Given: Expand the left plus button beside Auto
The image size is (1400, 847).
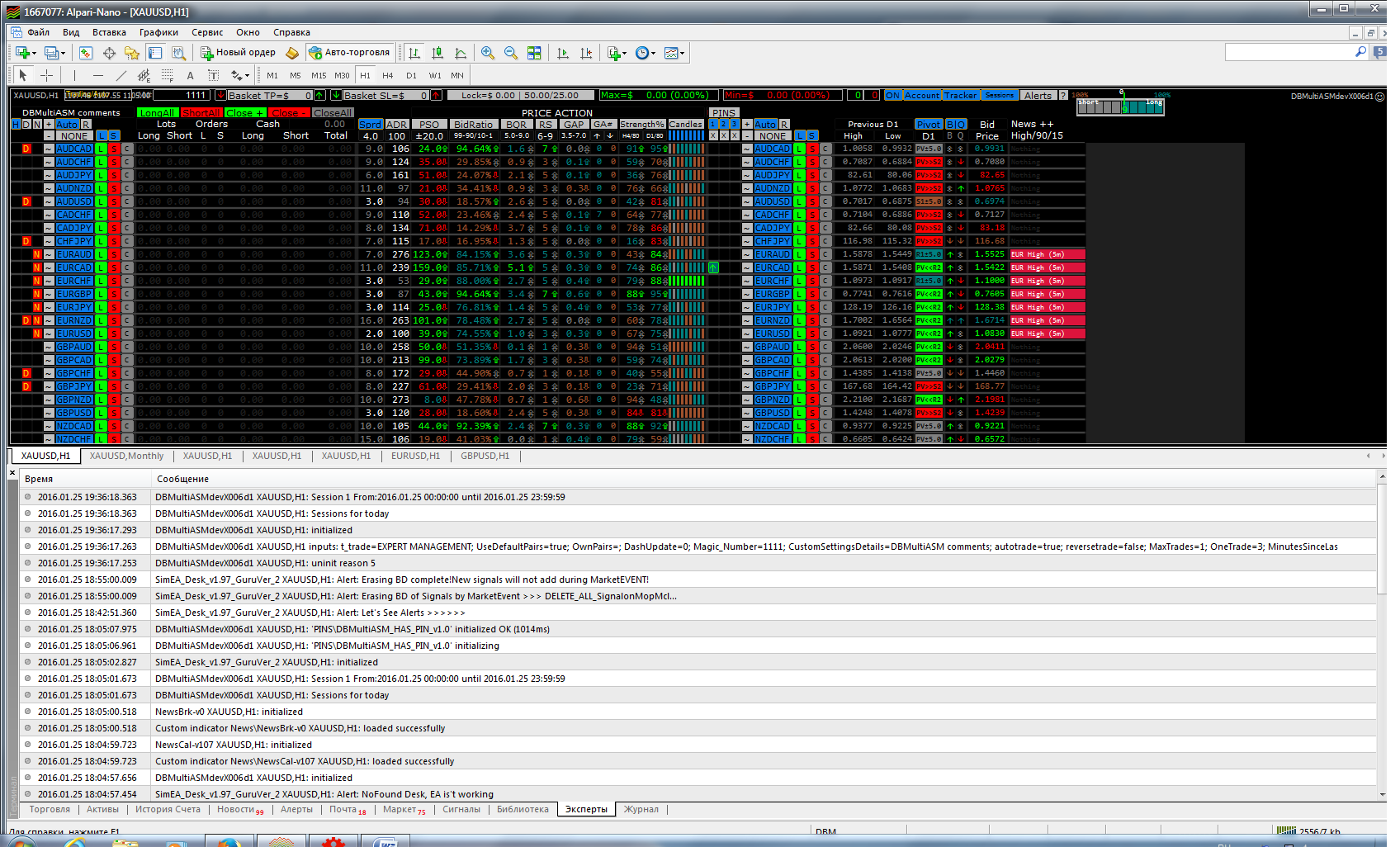Looking at the screenshot, I should tap(49, 124).
